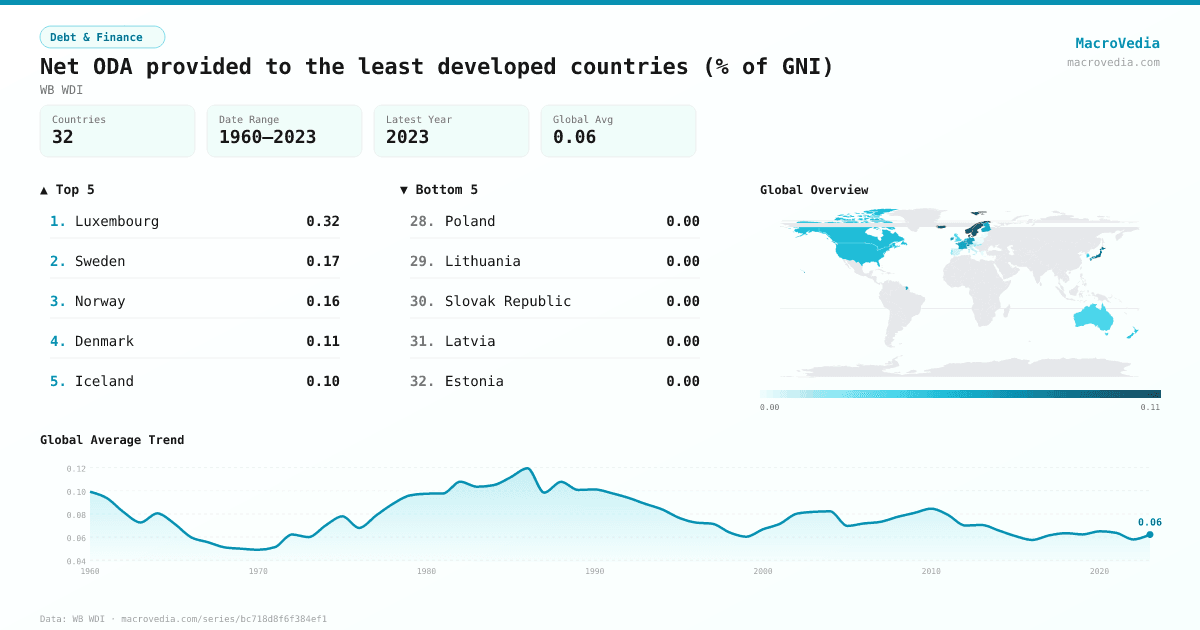The width and height of the screenshot is (1200, 630).
Task: Click the 2023 endpoint dot on trend line
Action: click(x=1150, y=535)
